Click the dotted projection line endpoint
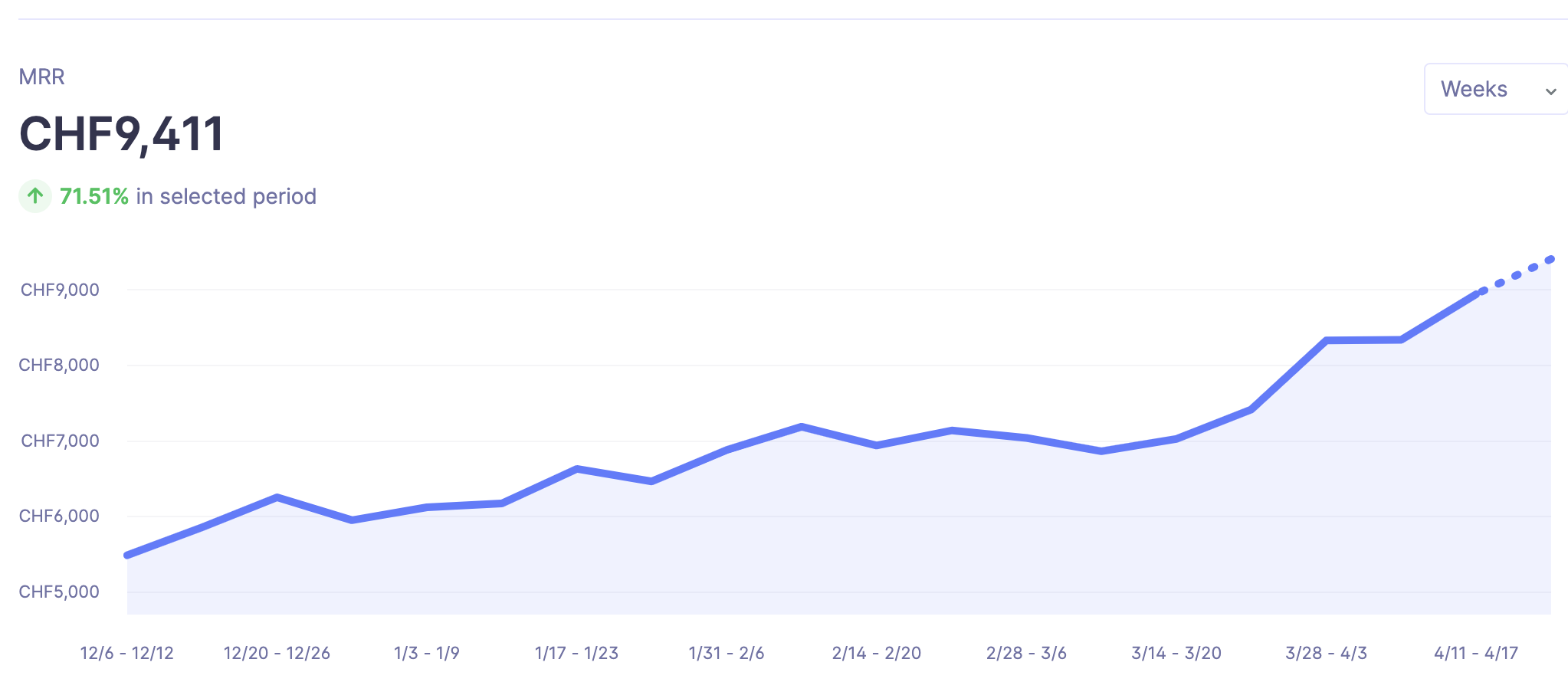This screenshot has width=1568, height=682. pos(1550,259)
